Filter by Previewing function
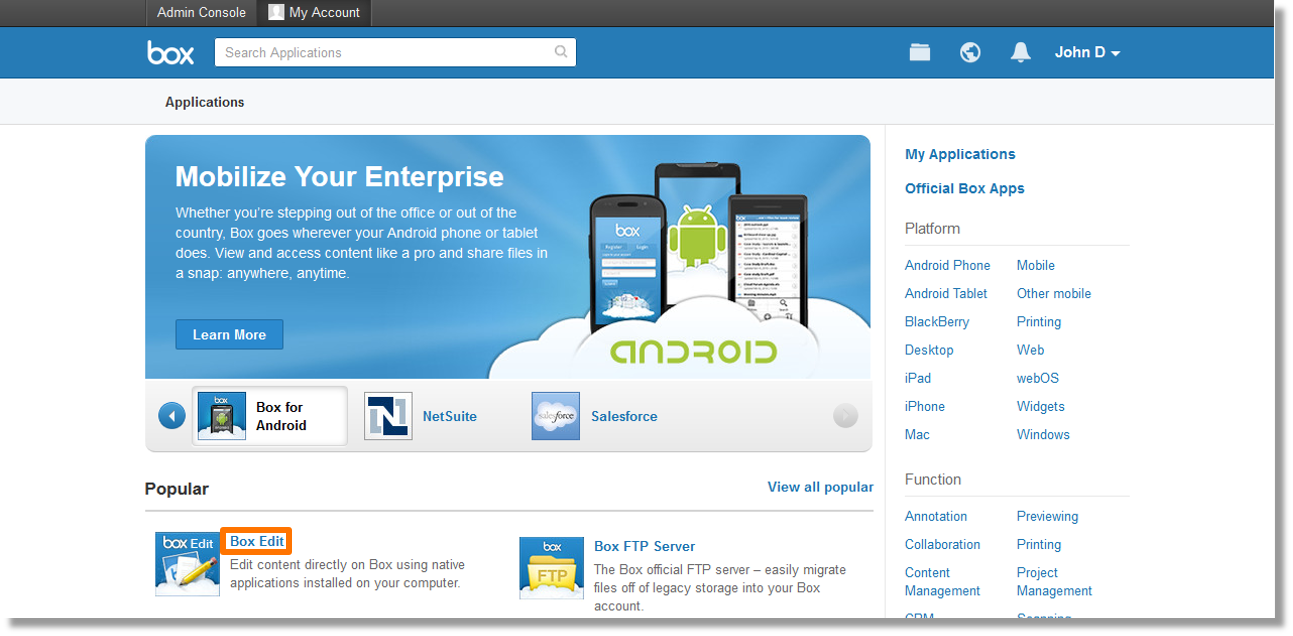 tap(1048, 516)
